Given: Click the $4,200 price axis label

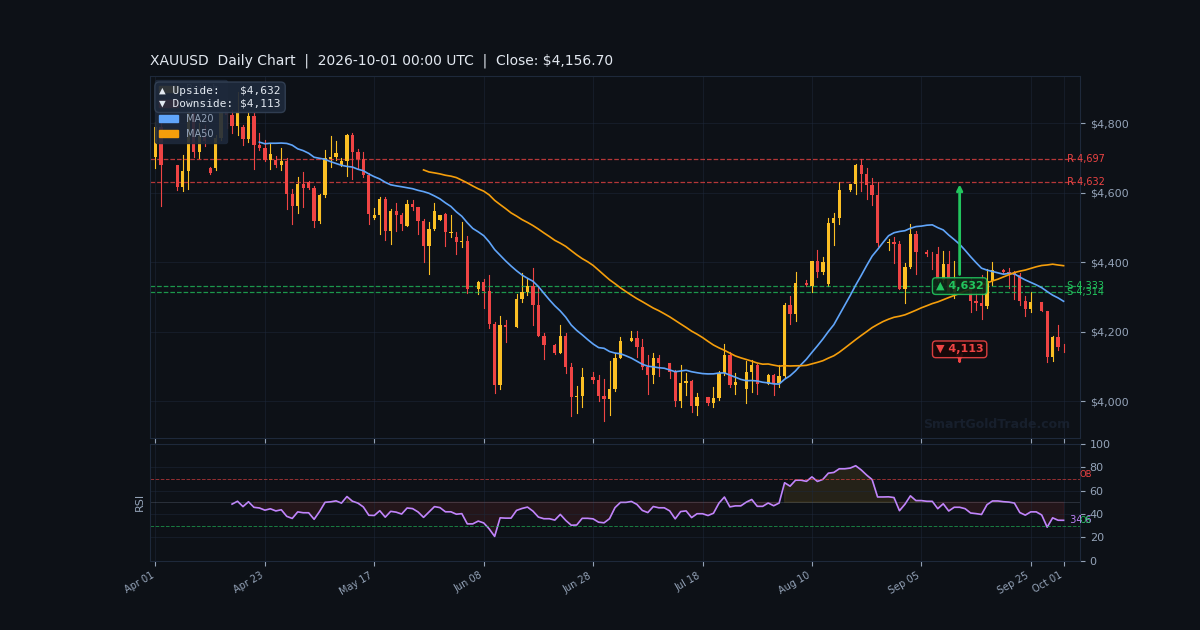Looking at the screenshot, I should tap(1109, 332).
